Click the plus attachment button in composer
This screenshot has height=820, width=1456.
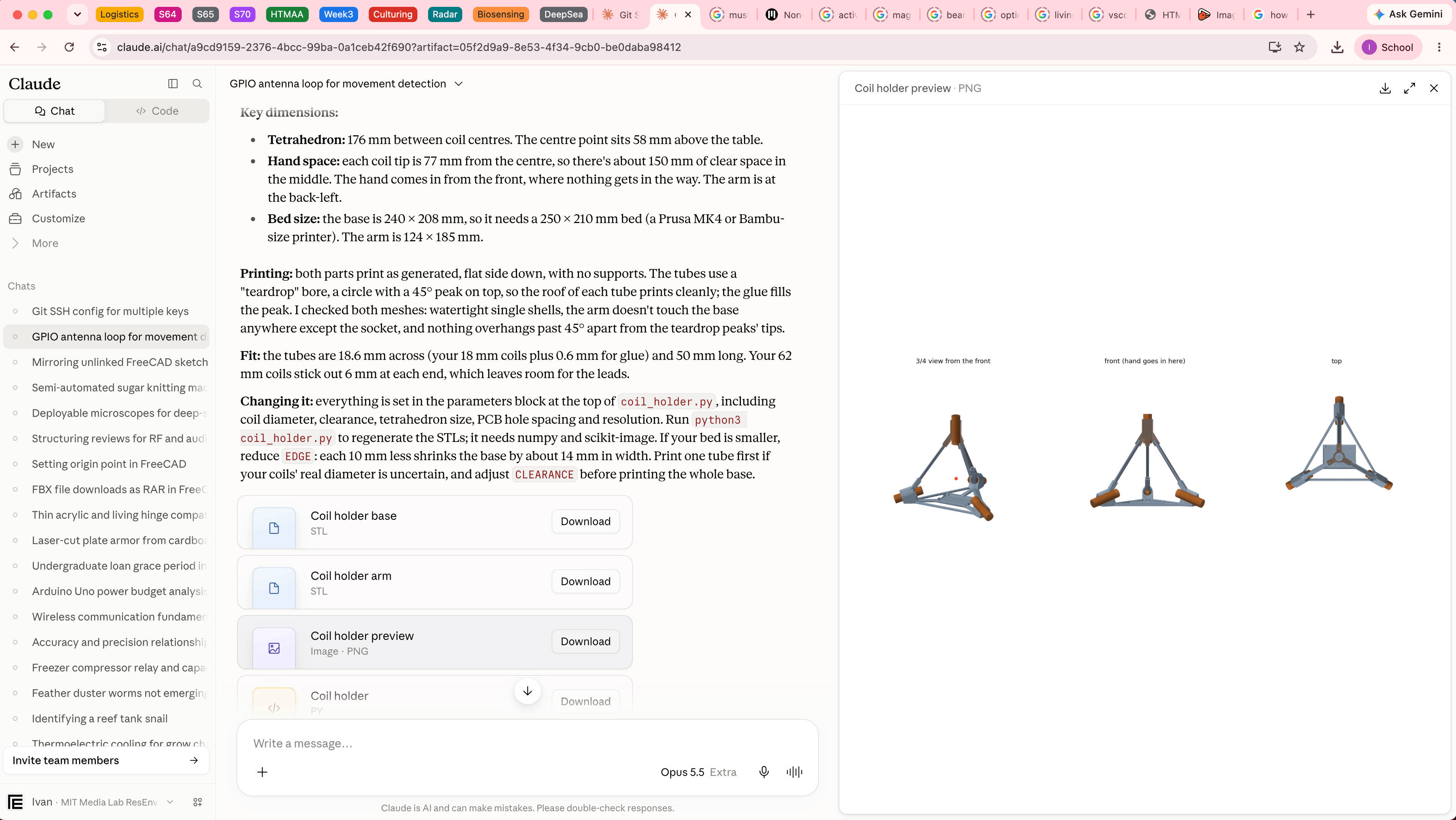click(262, 772)
